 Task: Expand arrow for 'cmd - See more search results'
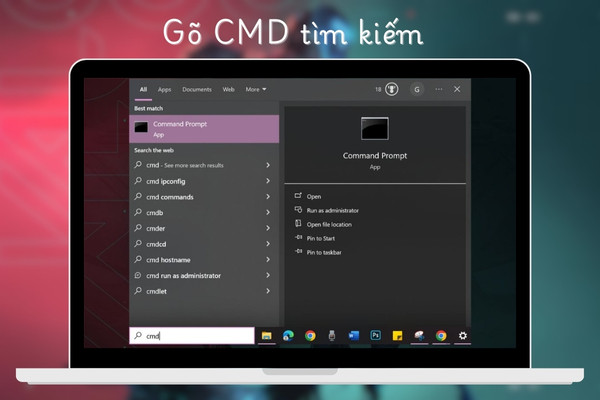tap(268, 165)
